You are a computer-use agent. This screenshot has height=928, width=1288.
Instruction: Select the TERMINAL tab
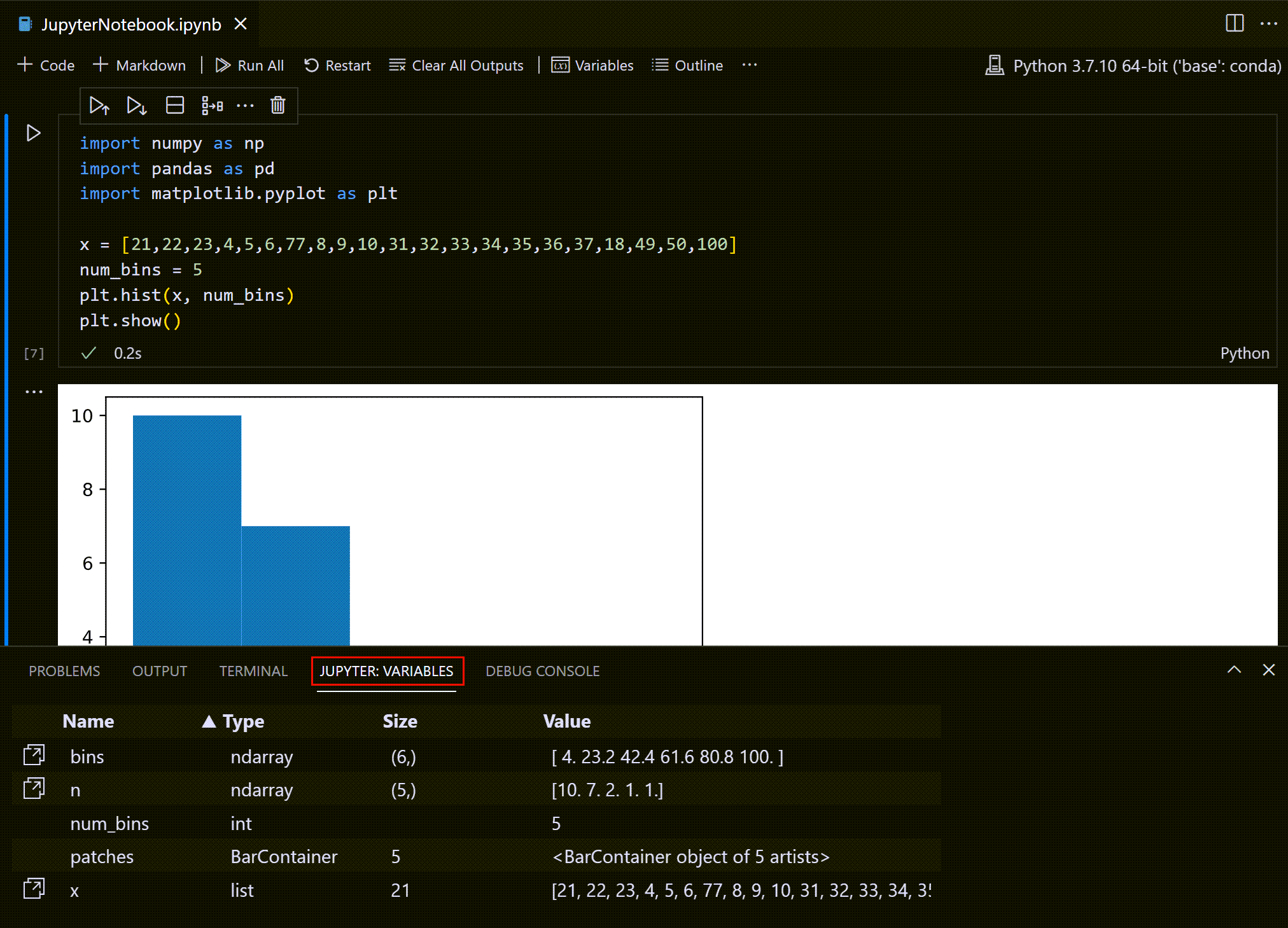pyautogui.click(x=253, y=671)
